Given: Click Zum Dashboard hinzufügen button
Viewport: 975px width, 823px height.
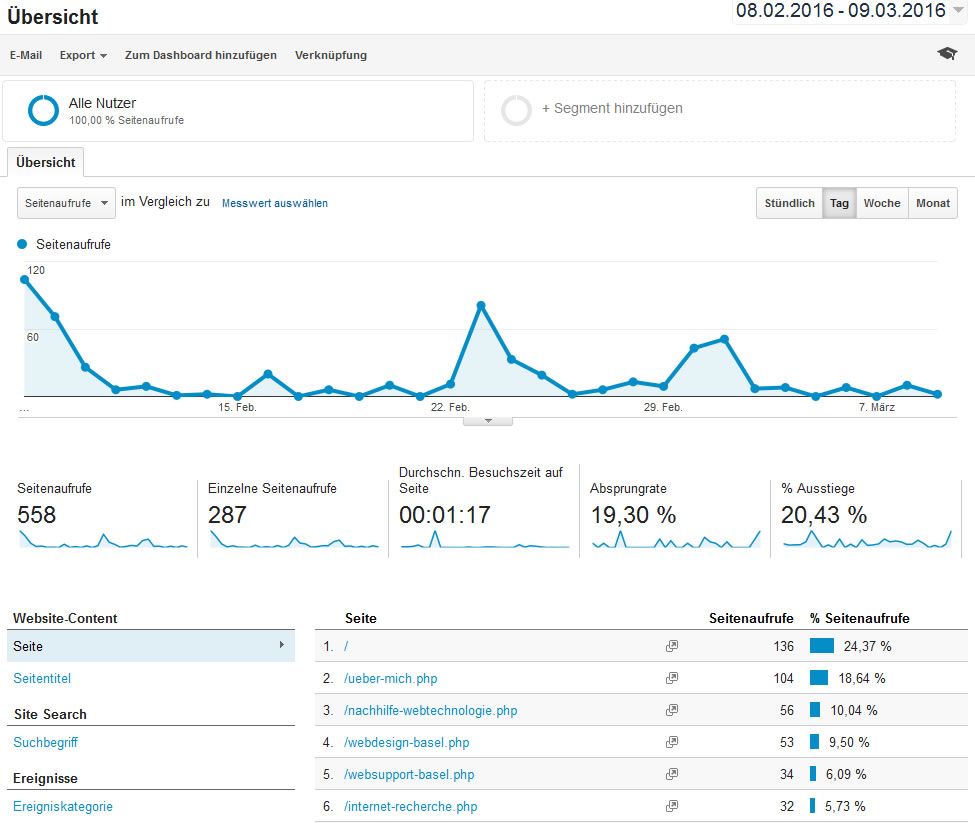Looking at the screenshot, I should [x=200, y=55].
